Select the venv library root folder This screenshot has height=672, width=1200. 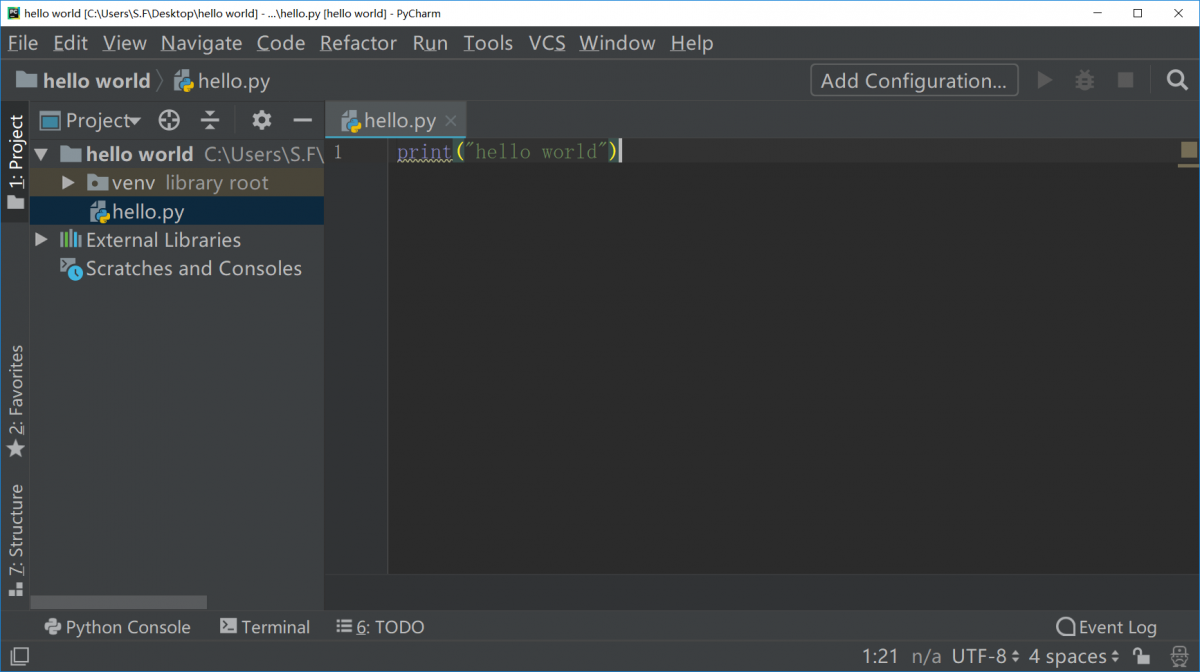pyautogui.click(x=177, y=183)
